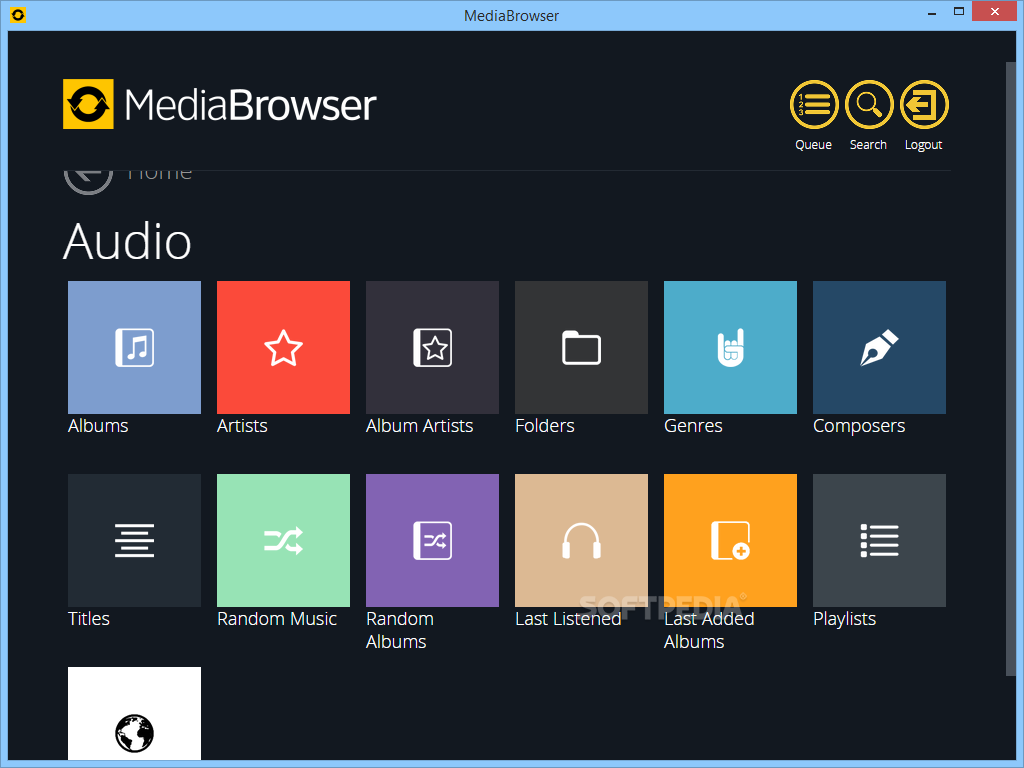Open the Albums tile
Image resolution: width=1024 pixels, height=768 pixels.
(135, 347)
